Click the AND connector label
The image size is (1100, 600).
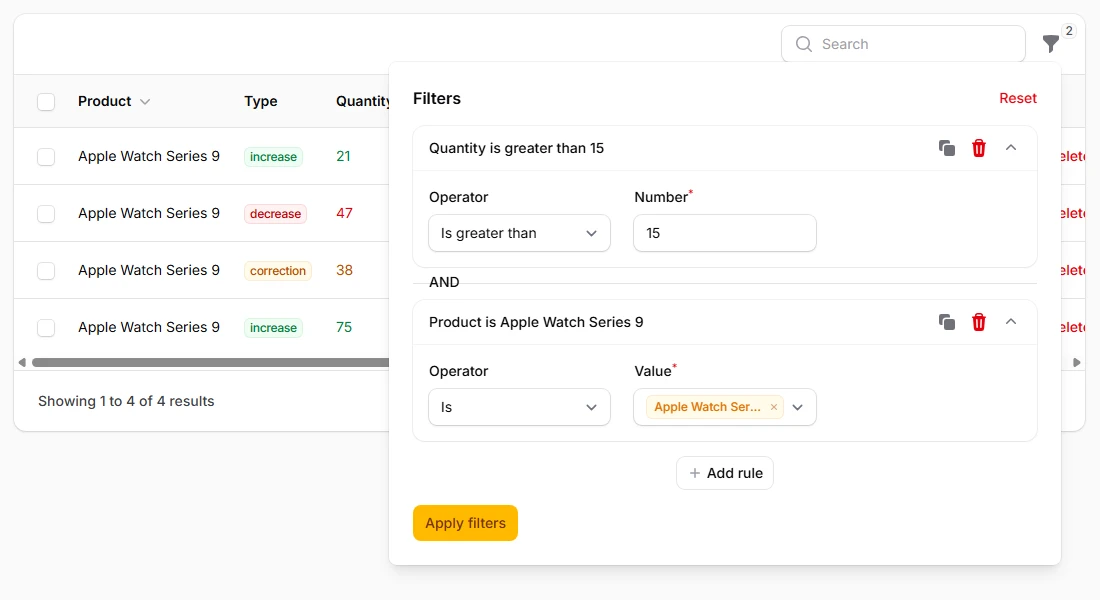point(444,282)
